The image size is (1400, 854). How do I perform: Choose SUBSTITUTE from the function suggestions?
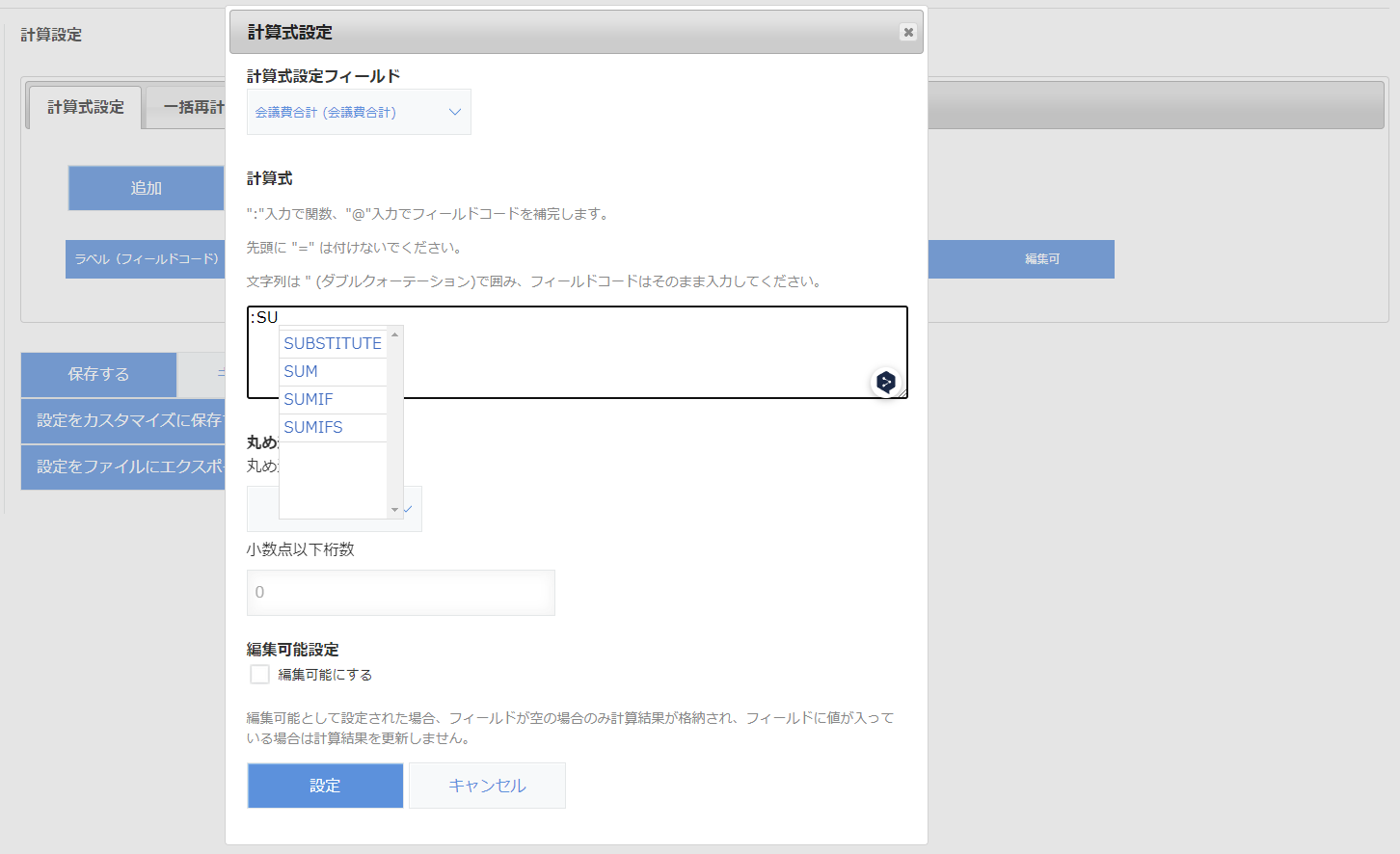coord(333,342)
